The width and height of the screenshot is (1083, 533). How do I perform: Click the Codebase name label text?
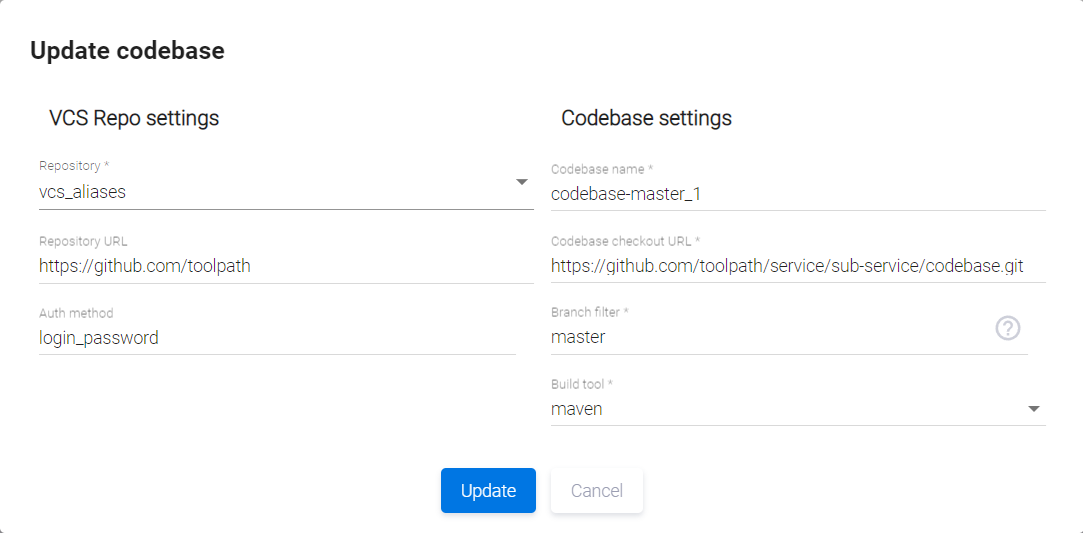tap(601, 169)
